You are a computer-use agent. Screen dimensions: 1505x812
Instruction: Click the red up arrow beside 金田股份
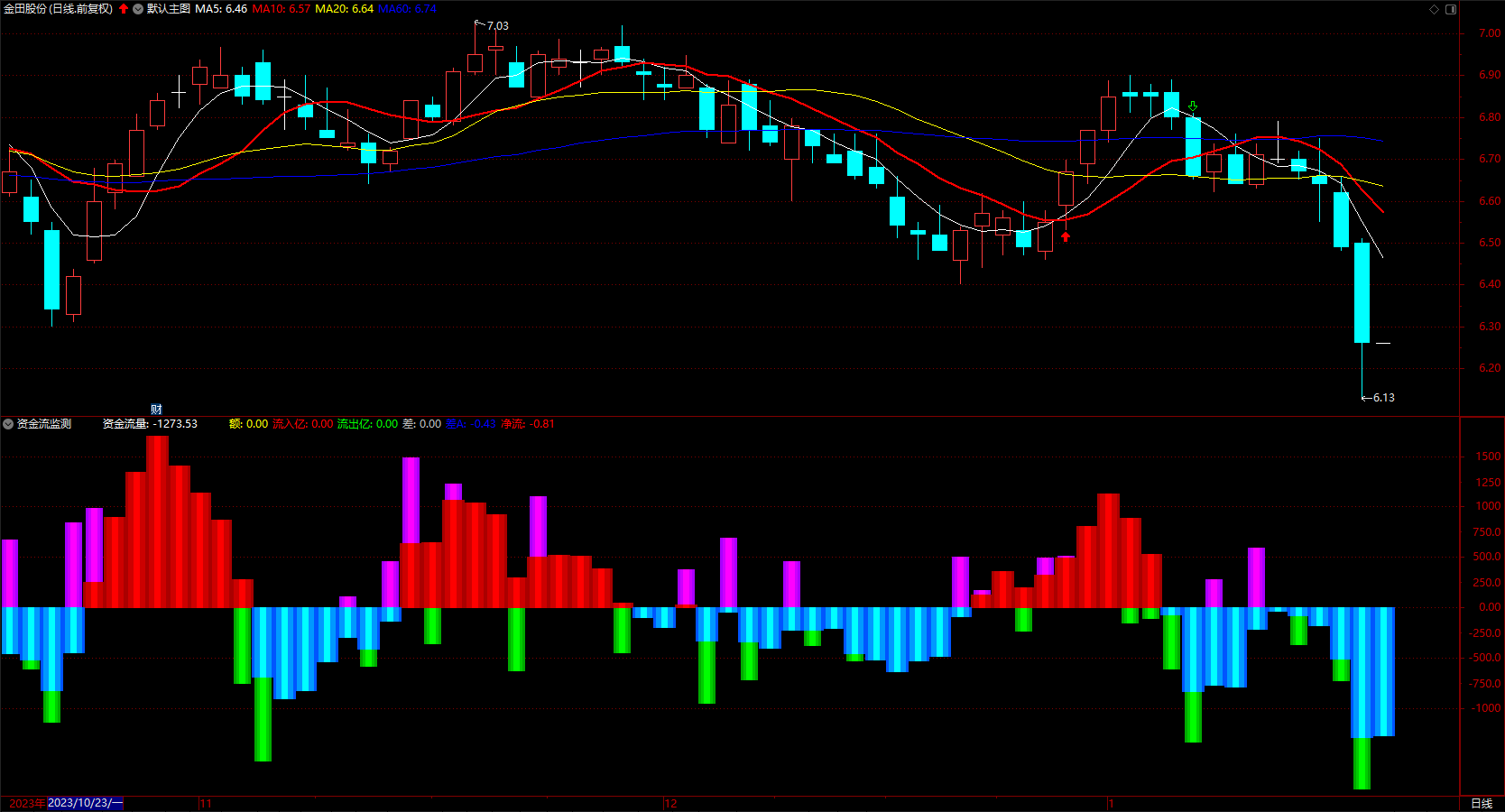tap(124, 9)
